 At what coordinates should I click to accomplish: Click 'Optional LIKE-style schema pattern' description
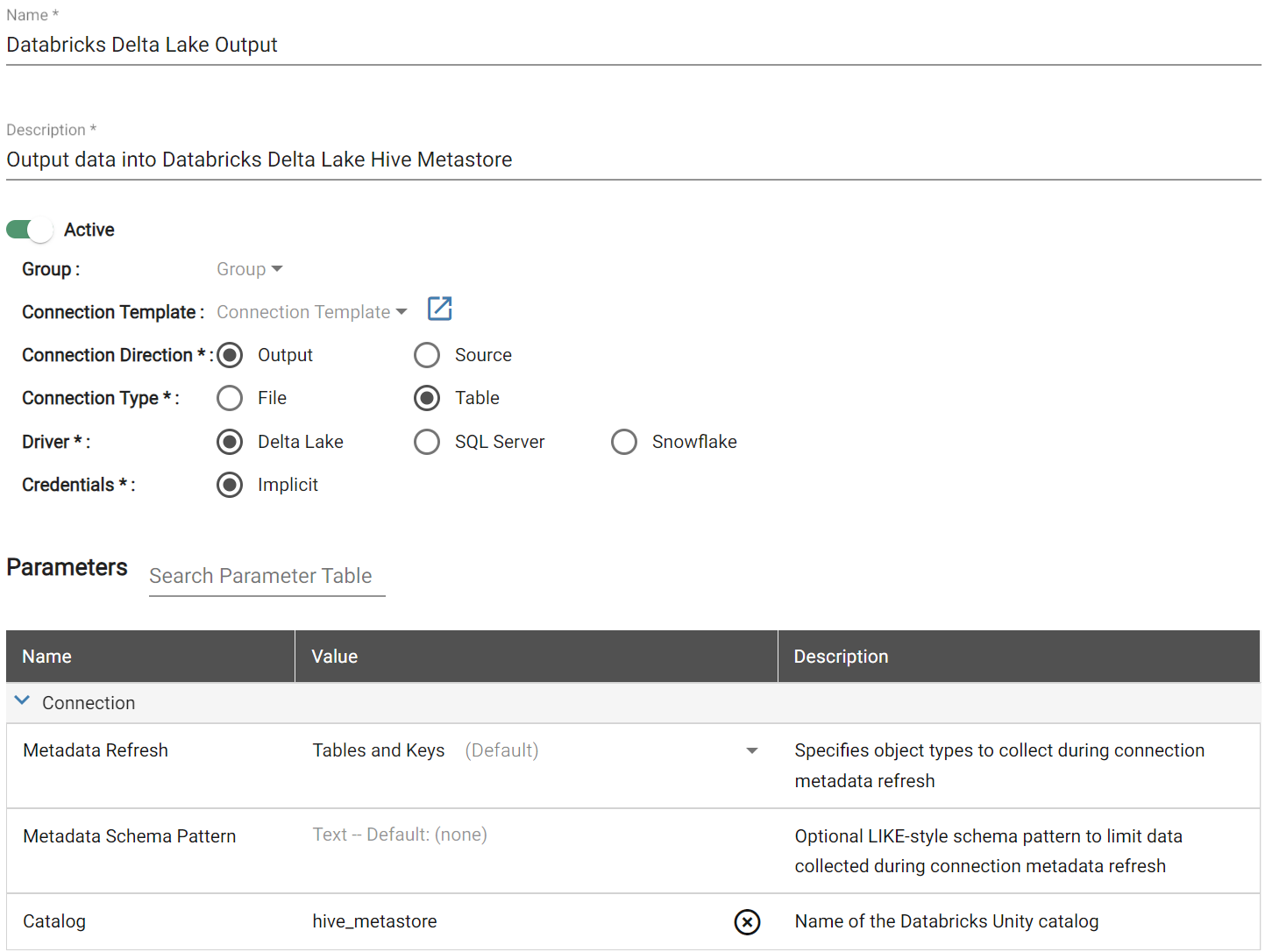(989, 851)
